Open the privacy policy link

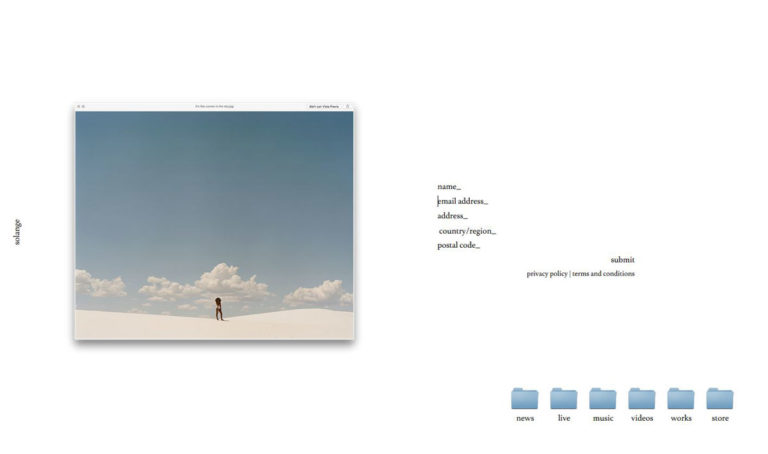547,274
